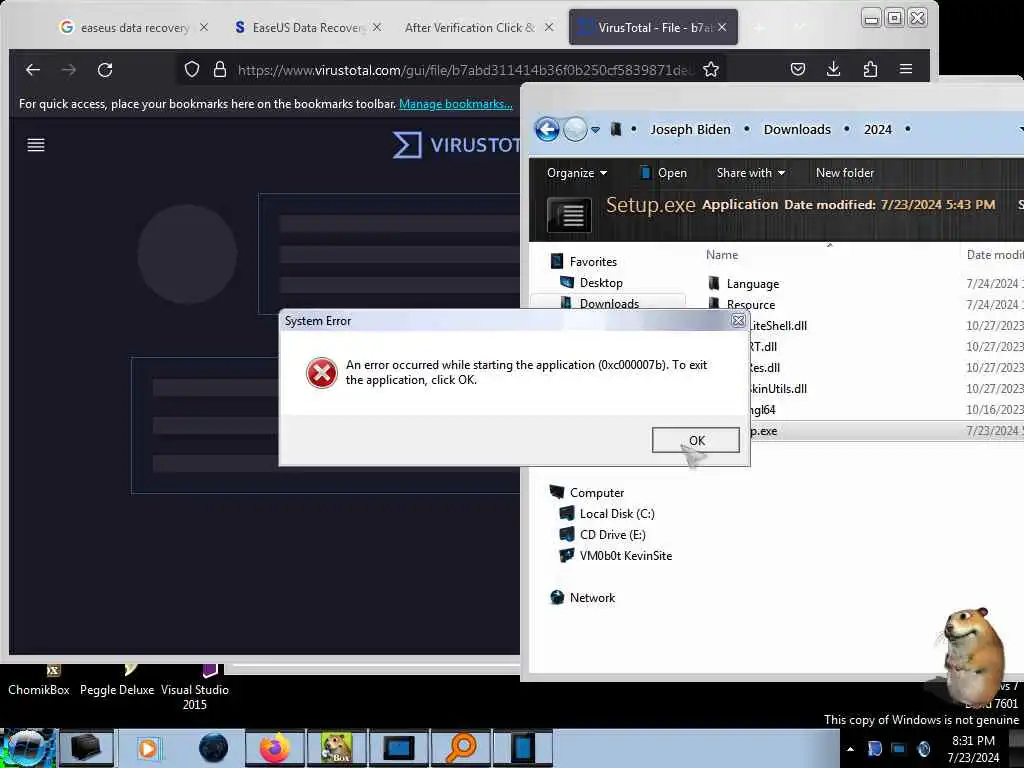Go back in Explorer window
The height and width of the screenshot is (768, 1024).
pos(547,129)
